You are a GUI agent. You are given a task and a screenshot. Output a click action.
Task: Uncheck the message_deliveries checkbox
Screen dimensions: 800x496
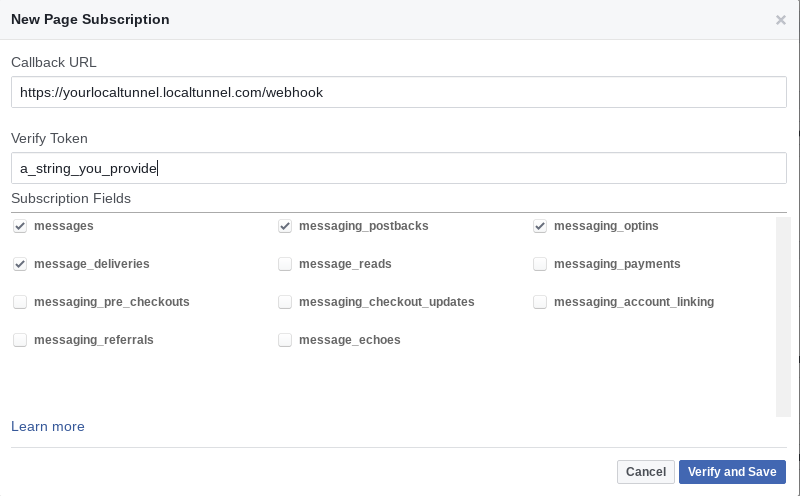tap(20, 264)
